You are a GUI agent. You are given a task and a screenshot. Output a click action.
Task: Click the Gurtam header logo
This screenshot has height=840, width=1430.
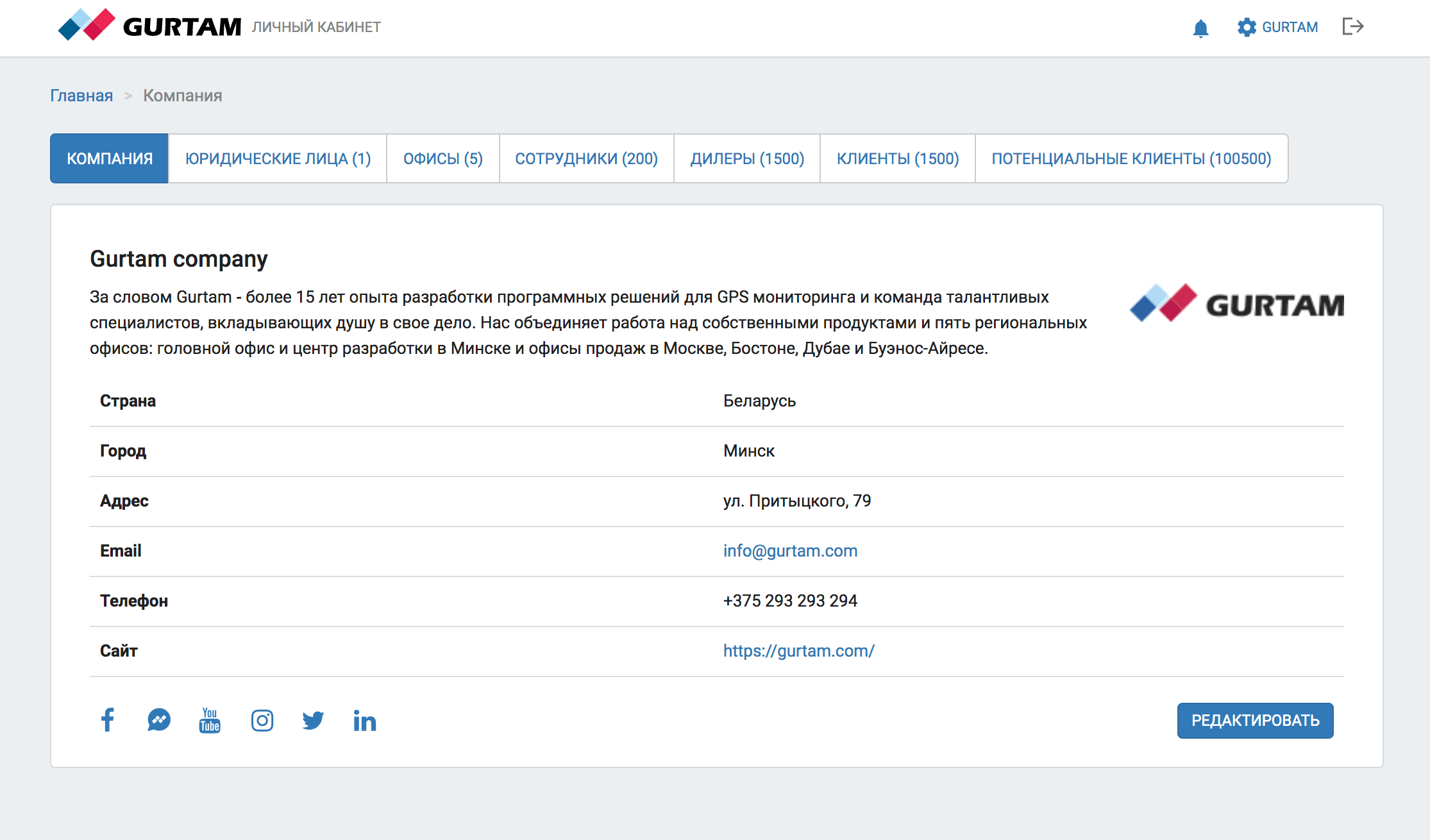coord(149,26)
